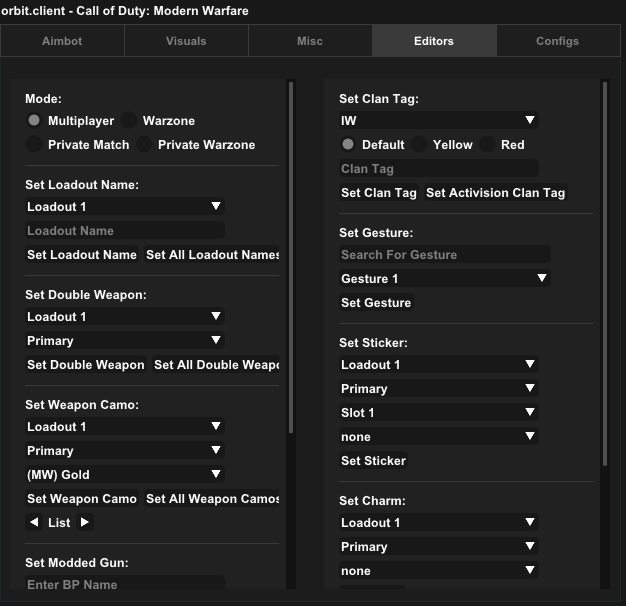Expand the Slot 1 sticker dropdown
The image size is (626, 606).
438,413
